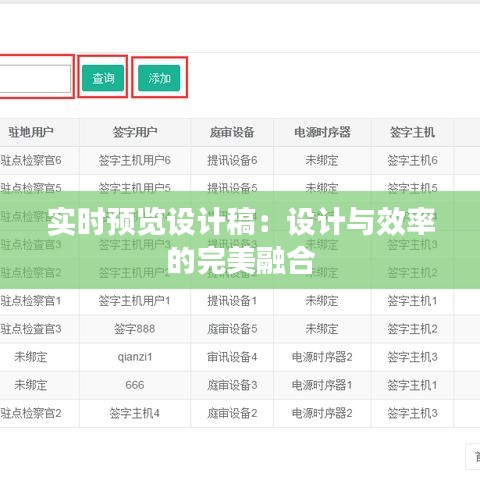This screenshot has width=480, height=480.
Task: Click the 审讯设备4 cell
Action: click(232, 357)
